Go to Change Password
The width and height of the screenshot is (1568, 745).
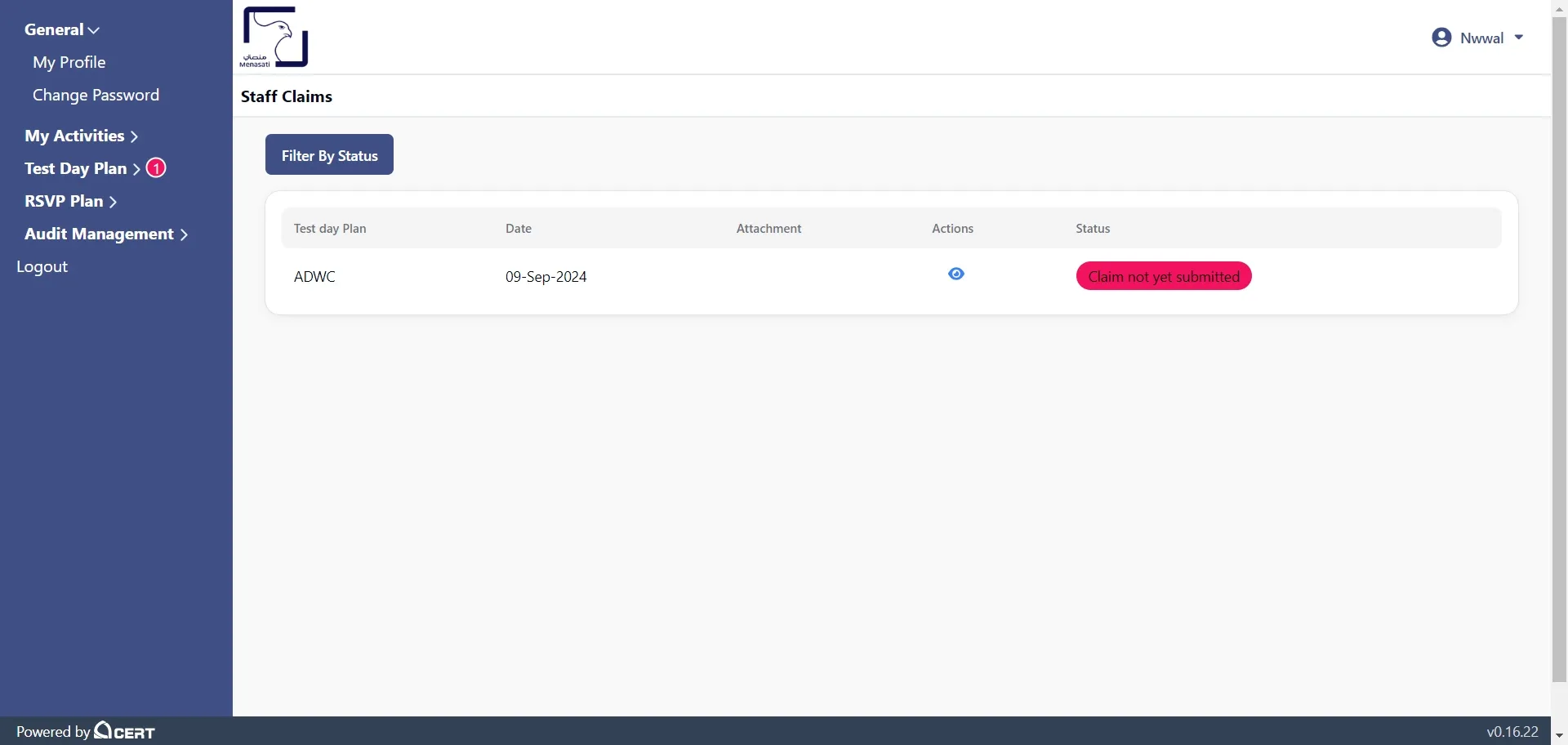click(x=96, y=96)
